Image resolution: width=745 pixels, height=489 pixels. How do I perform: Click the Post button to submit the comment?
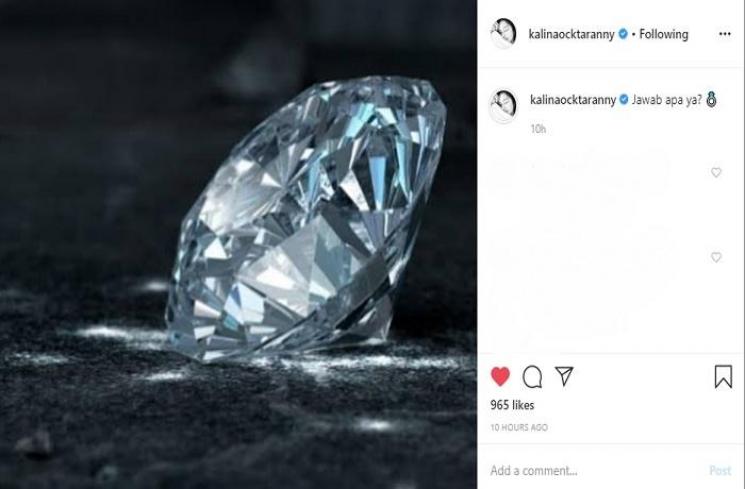(x=720, y=470)
